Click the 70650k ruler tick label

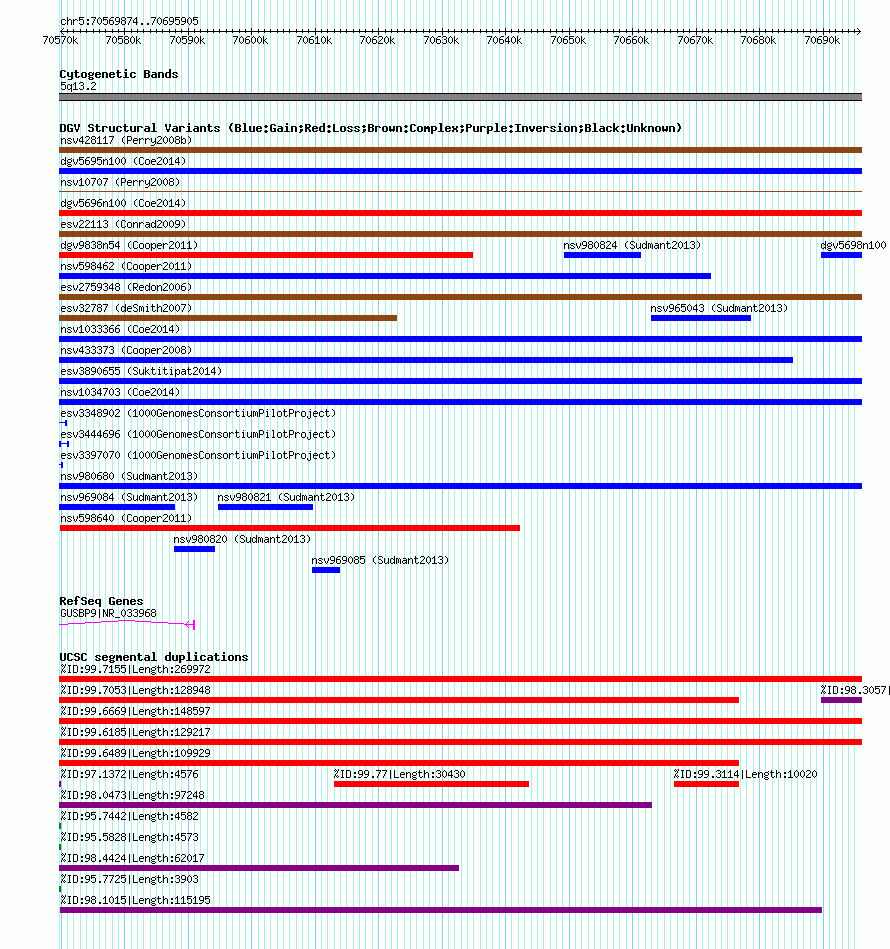pyautogui.click(x=568, y=40)
